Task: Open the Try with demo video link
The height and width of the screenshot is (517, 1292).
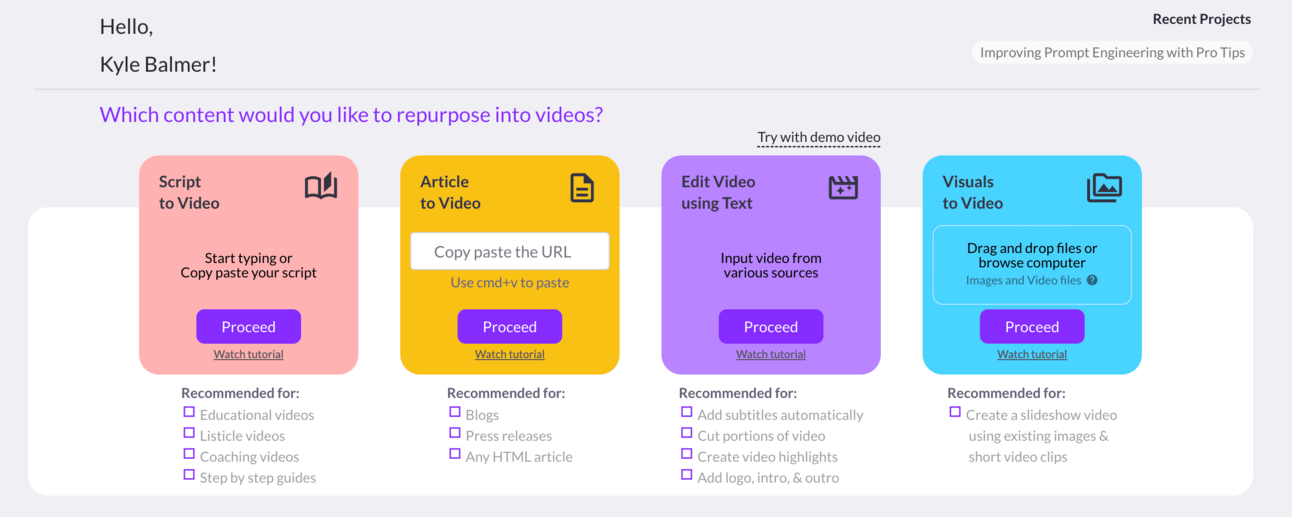Action: (818, 137)
